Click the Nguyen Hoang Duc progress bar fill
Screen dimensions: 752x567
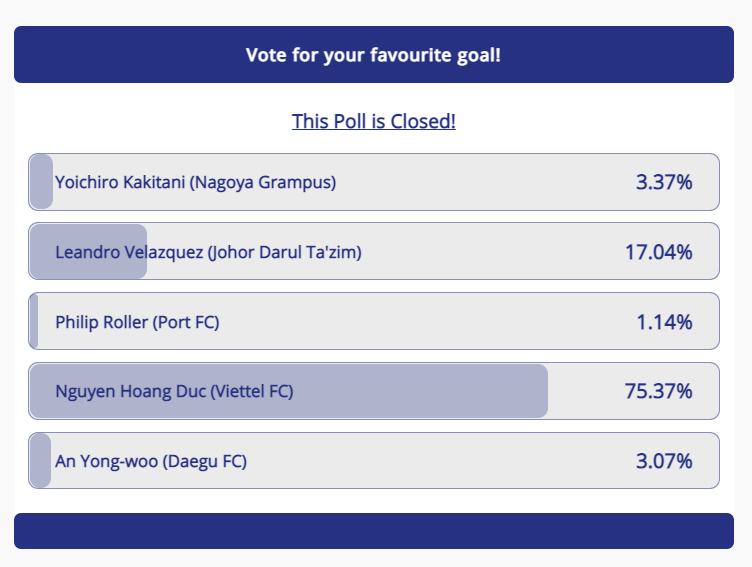coord(289,391)
